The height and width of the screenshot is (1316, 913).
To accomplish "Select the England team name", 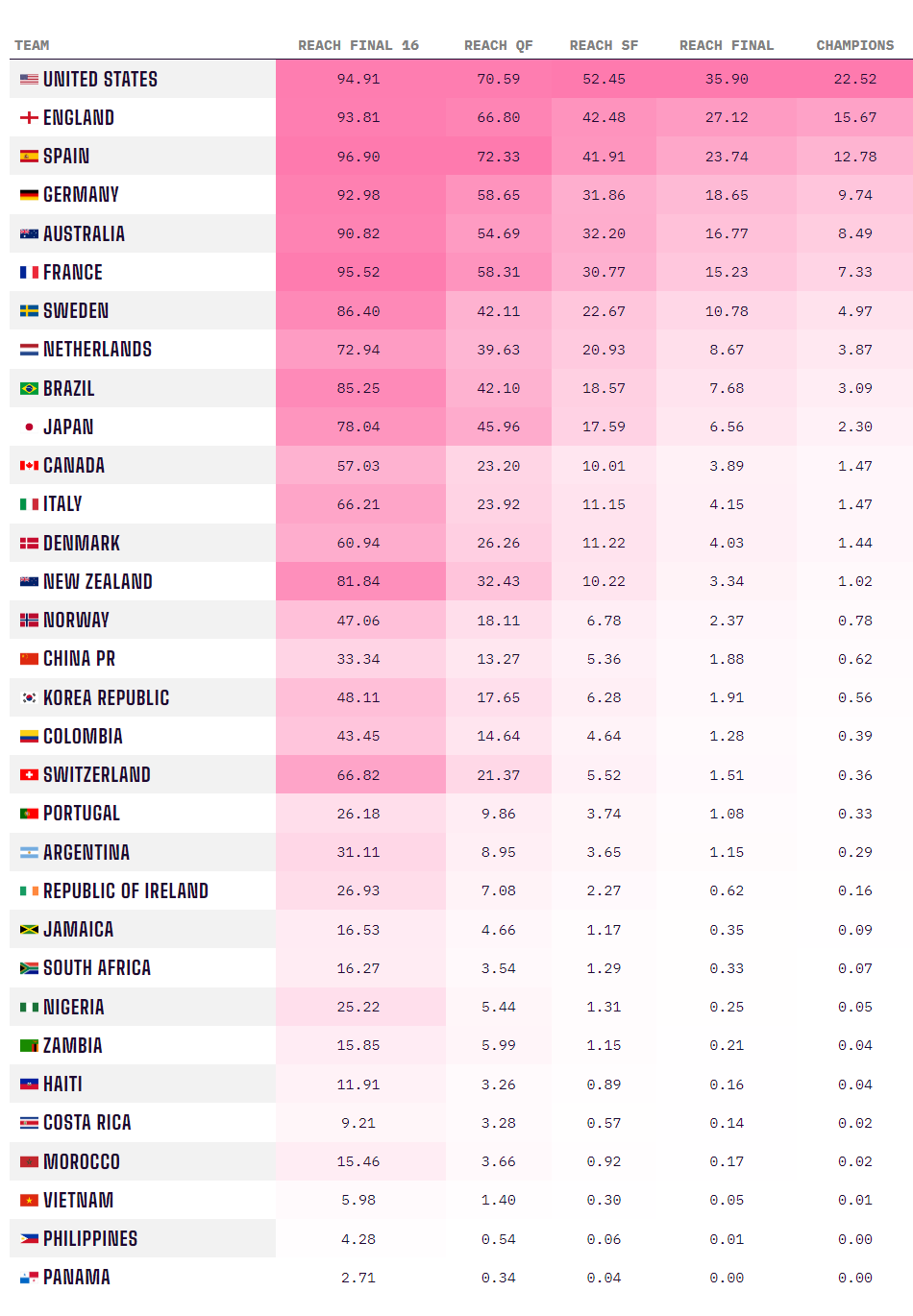I will [x=79, y=118].
